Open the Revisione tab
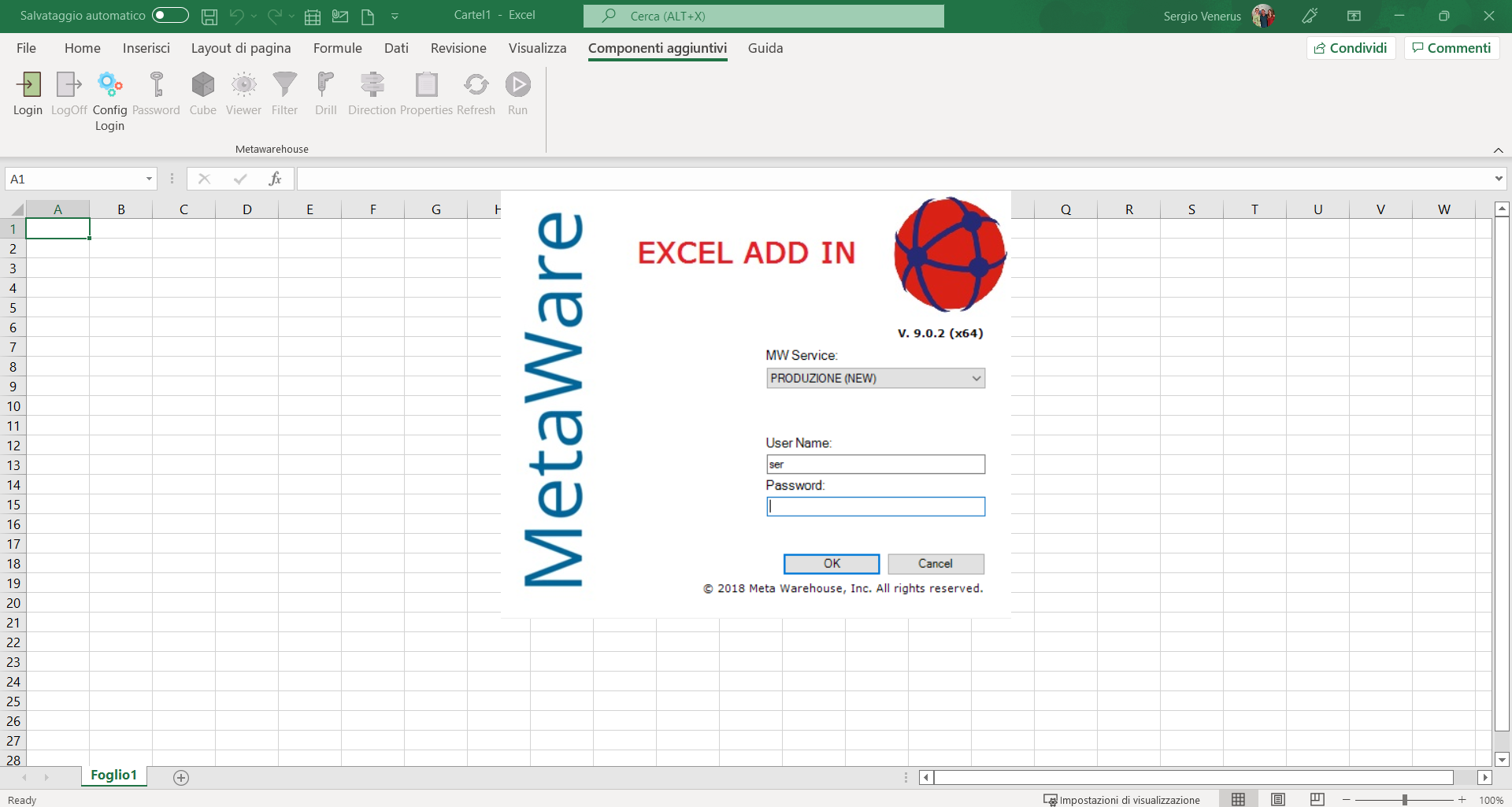 pos(458,48)
